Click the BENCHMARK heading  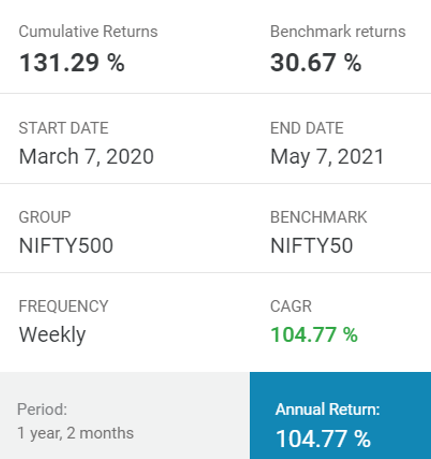[319, 217]
